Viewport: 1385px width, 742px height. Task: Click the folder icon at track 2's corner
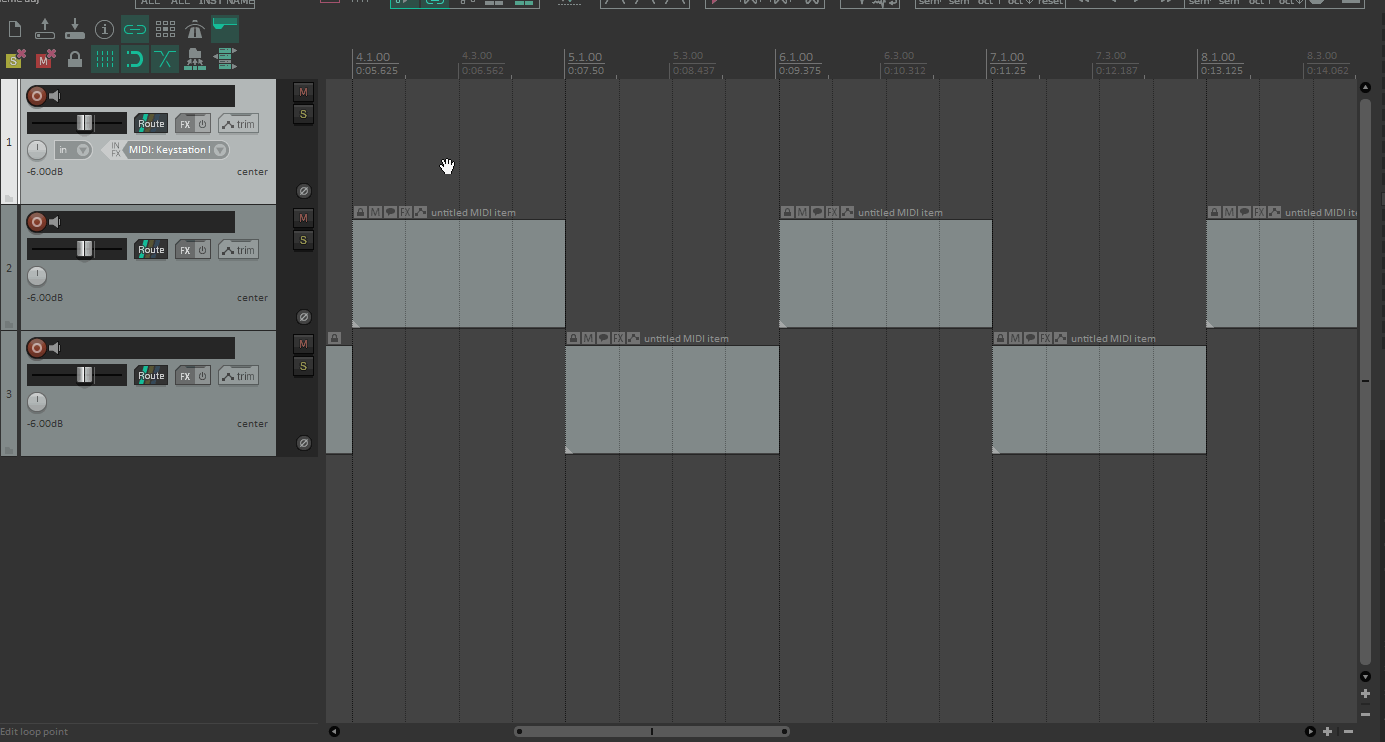[10, 324]
